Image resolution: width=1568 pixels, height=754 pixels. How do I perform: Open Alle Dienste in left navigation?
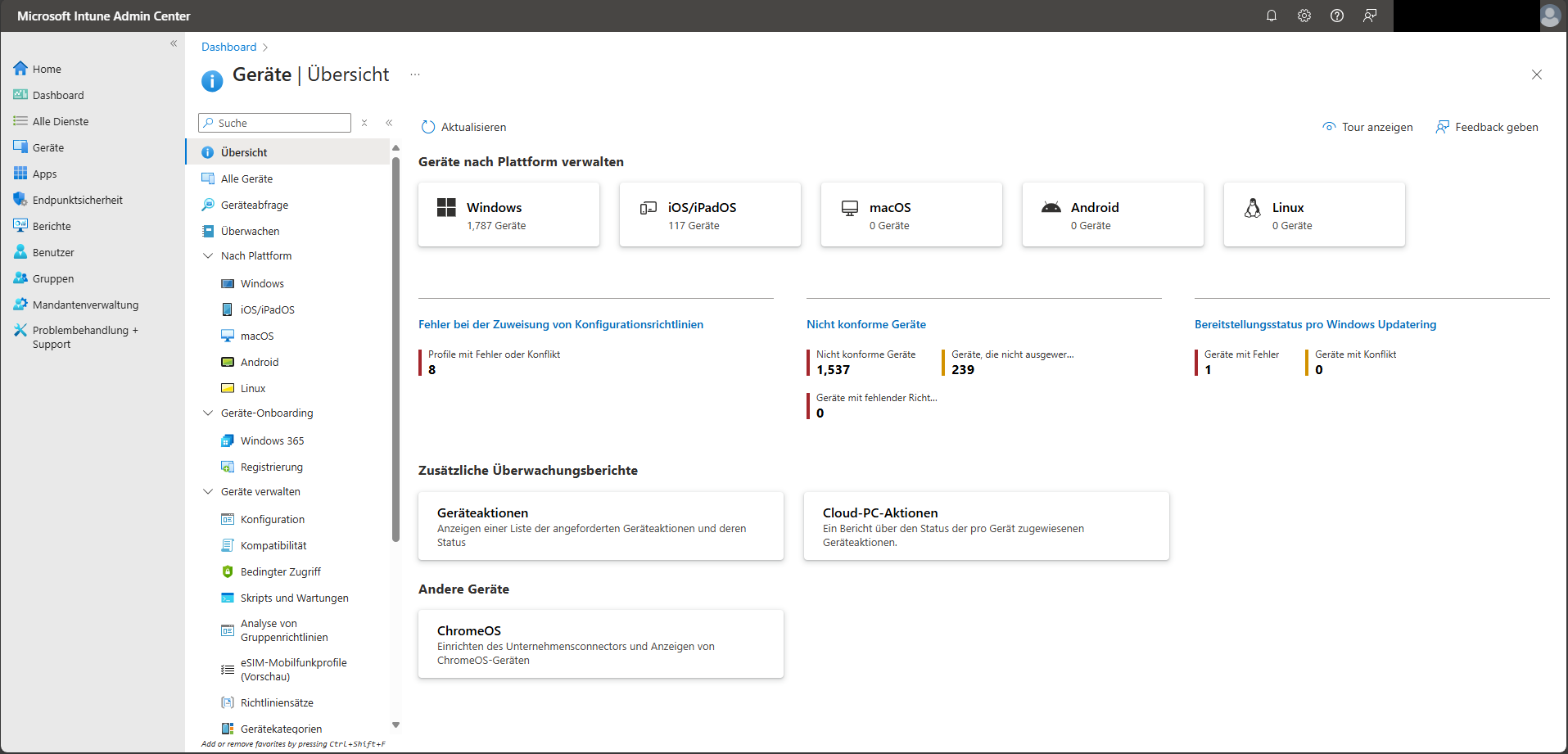coord(61,121)
